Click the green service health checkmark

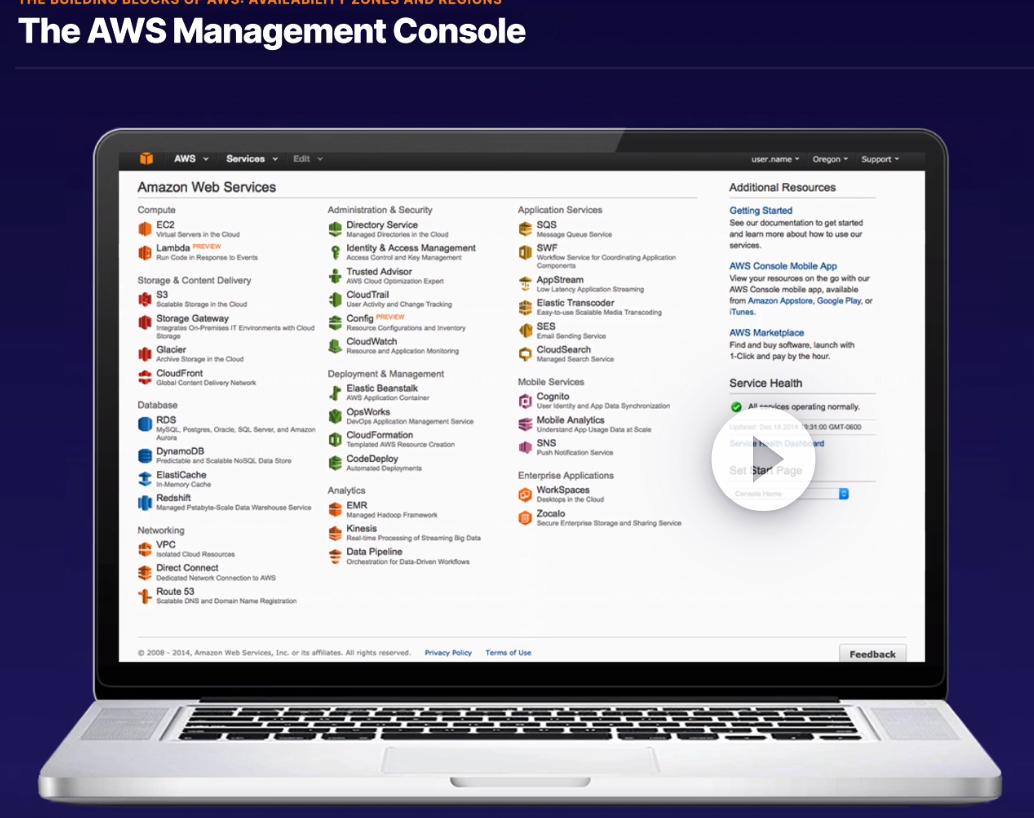coord(736,407)
